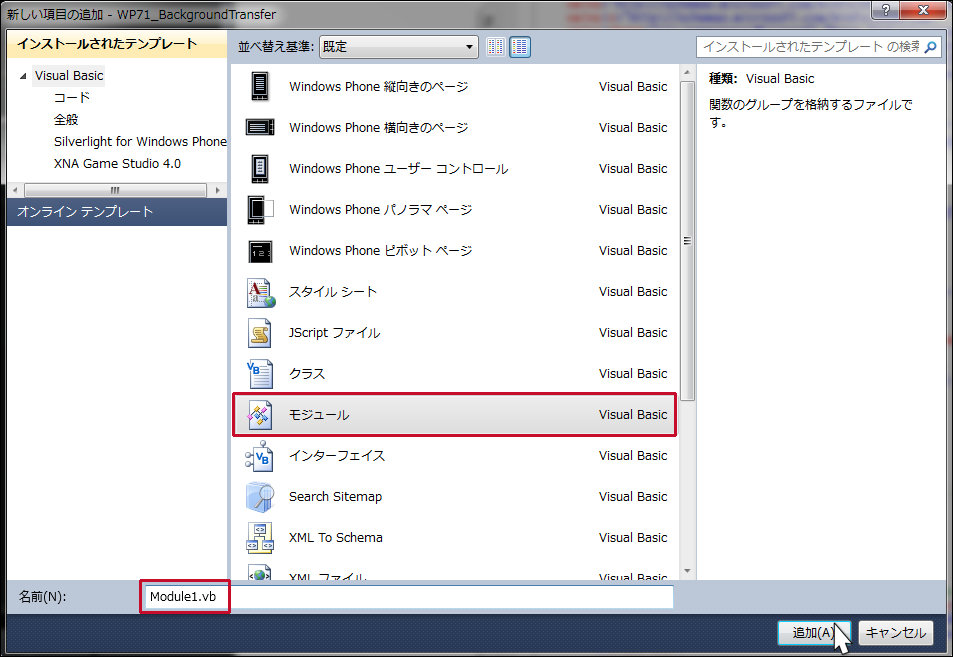Click the template list scroll down arrow
Screen dimensions: 953x657
point(687,571)
